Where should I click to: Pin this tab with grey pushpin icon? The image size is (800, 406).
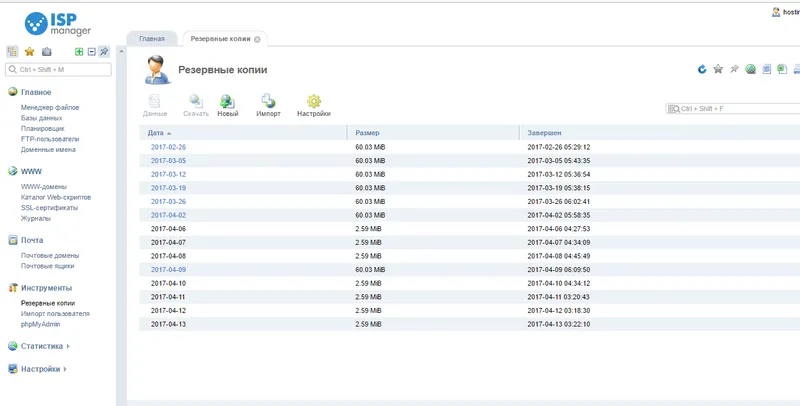click(x=734, y=69)
